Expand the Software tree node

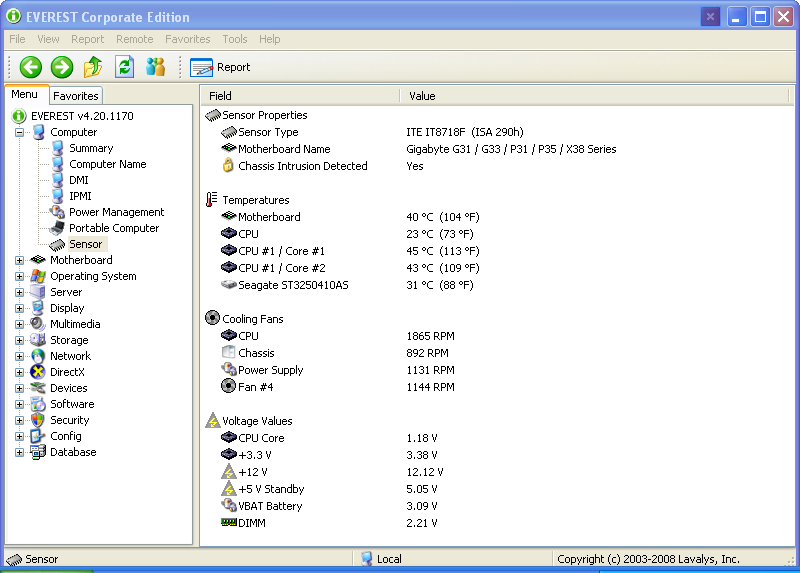pos(19,405)
